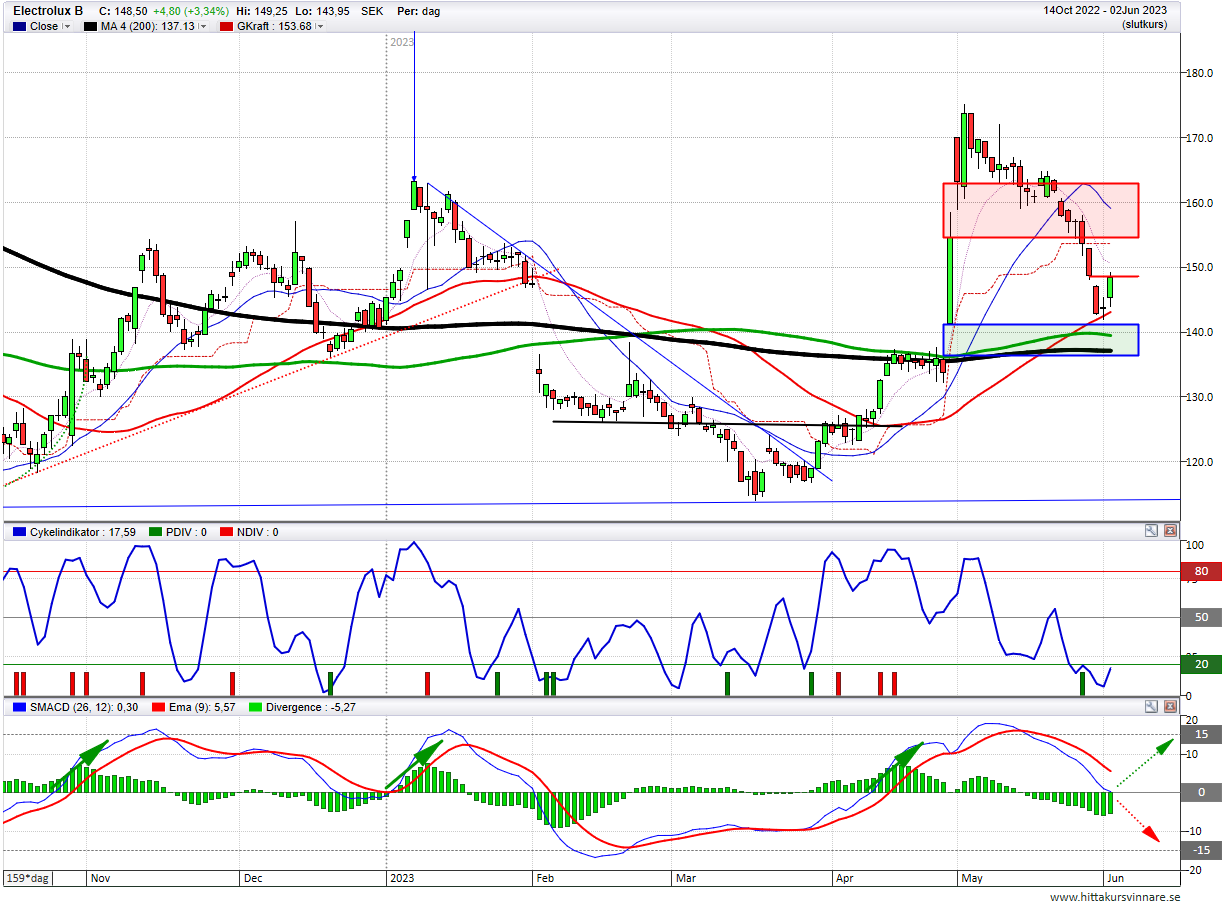Click the Dec label on time axis

253,878
